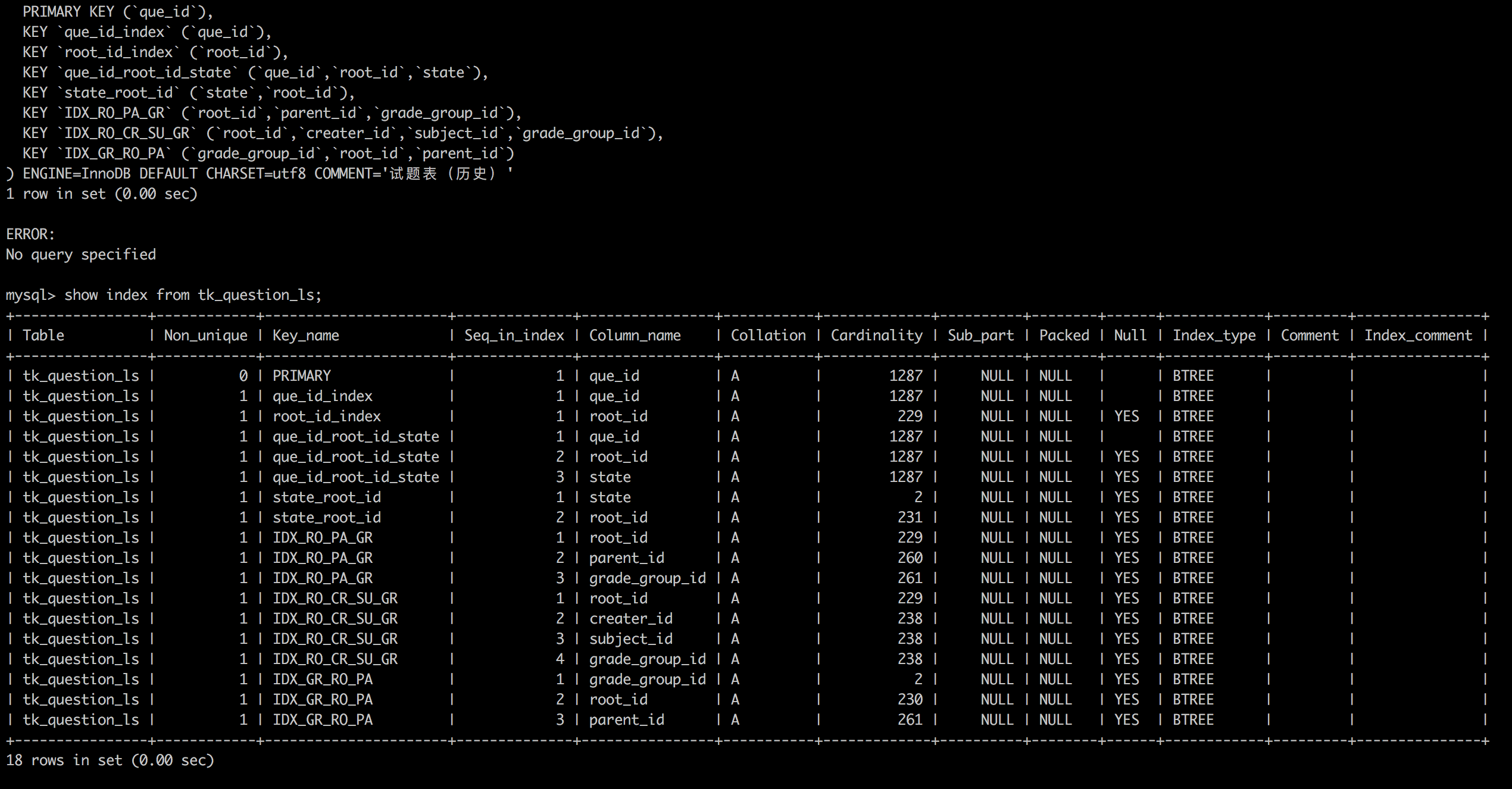Click cardinality 2 in the state_root_id row
Viewport: 1512px width, 789px height.
(918, 497)
